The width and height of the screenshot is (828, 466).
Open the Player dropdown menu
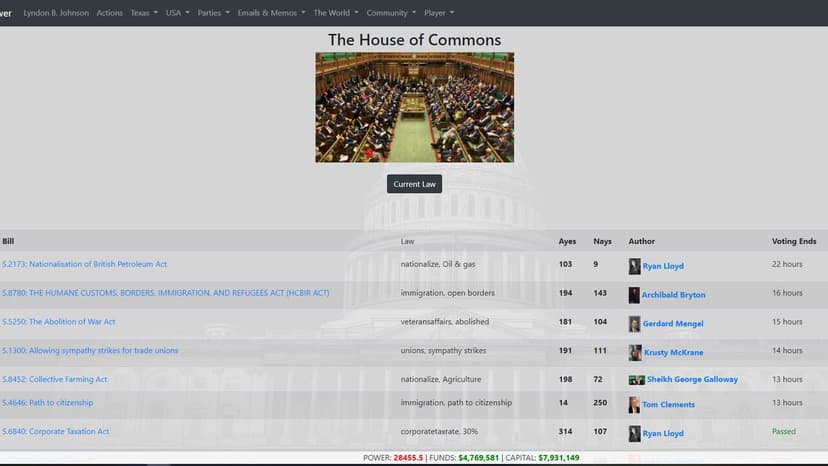click(439, 13)
